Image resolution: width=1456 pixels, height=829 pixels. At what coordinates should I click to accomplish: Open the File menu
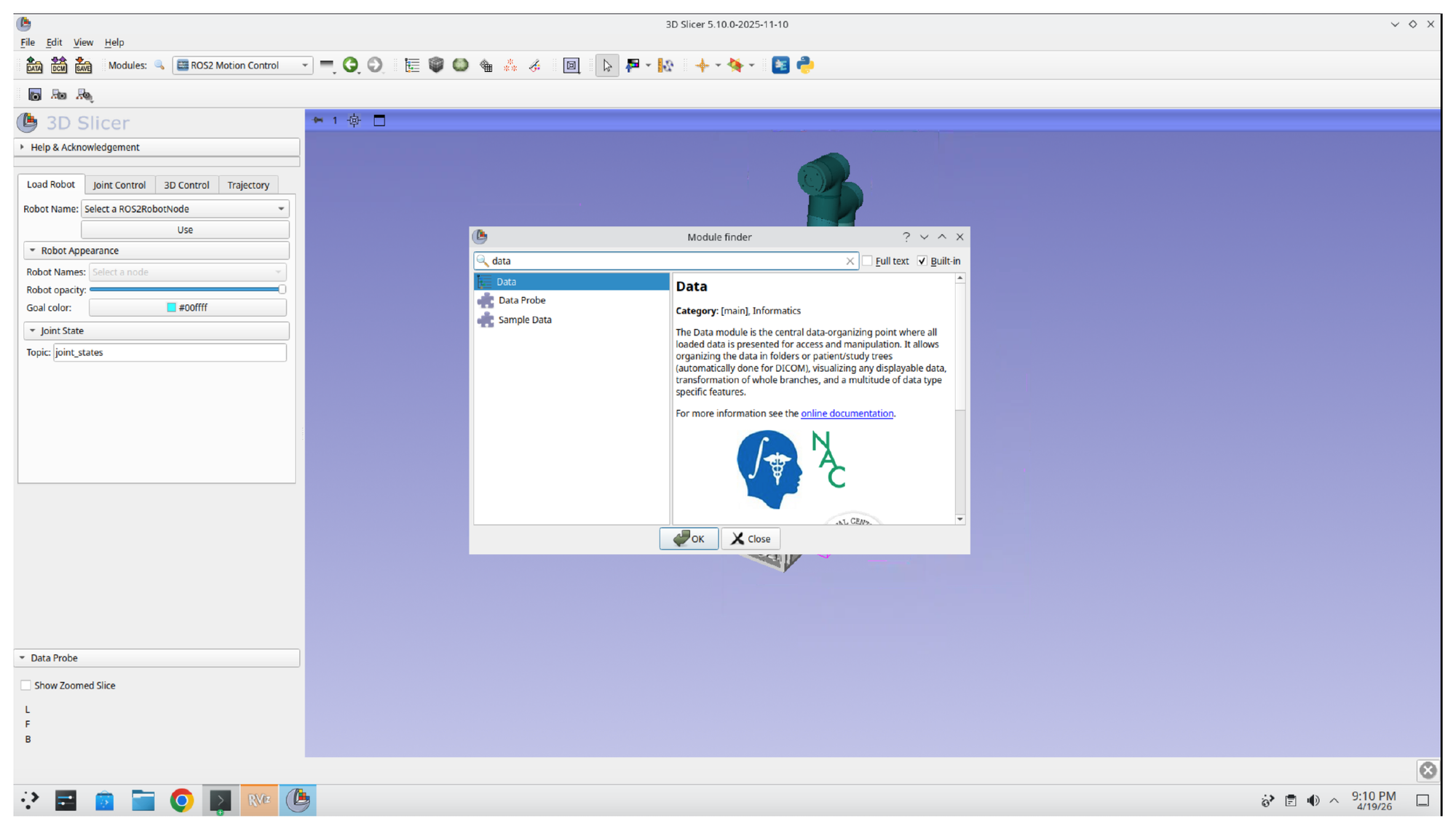27,42
